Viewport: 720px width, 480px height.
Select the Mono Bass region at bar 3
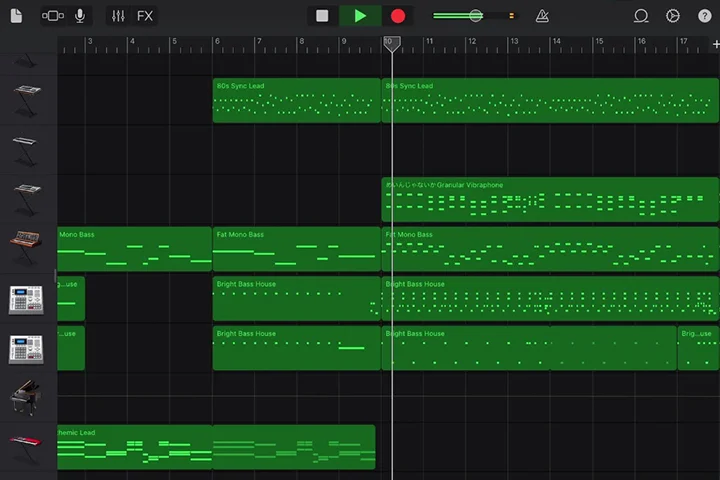[134, 249]
